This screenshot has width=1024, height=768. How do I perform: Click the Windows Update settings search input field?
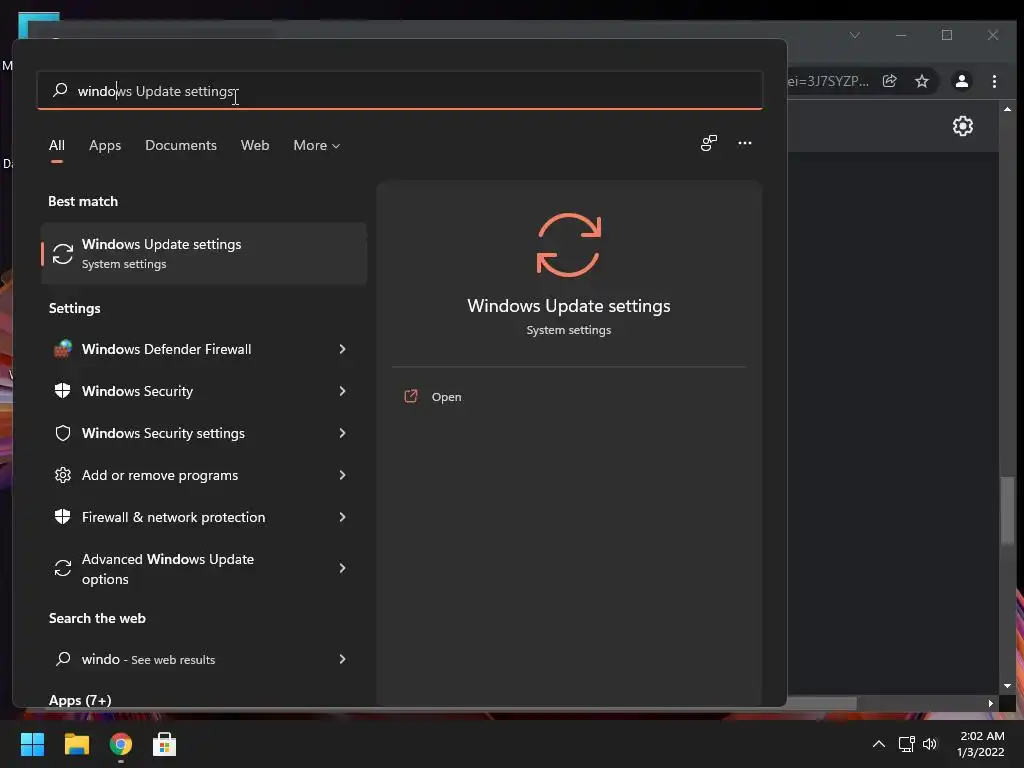[x=400, y=90]
